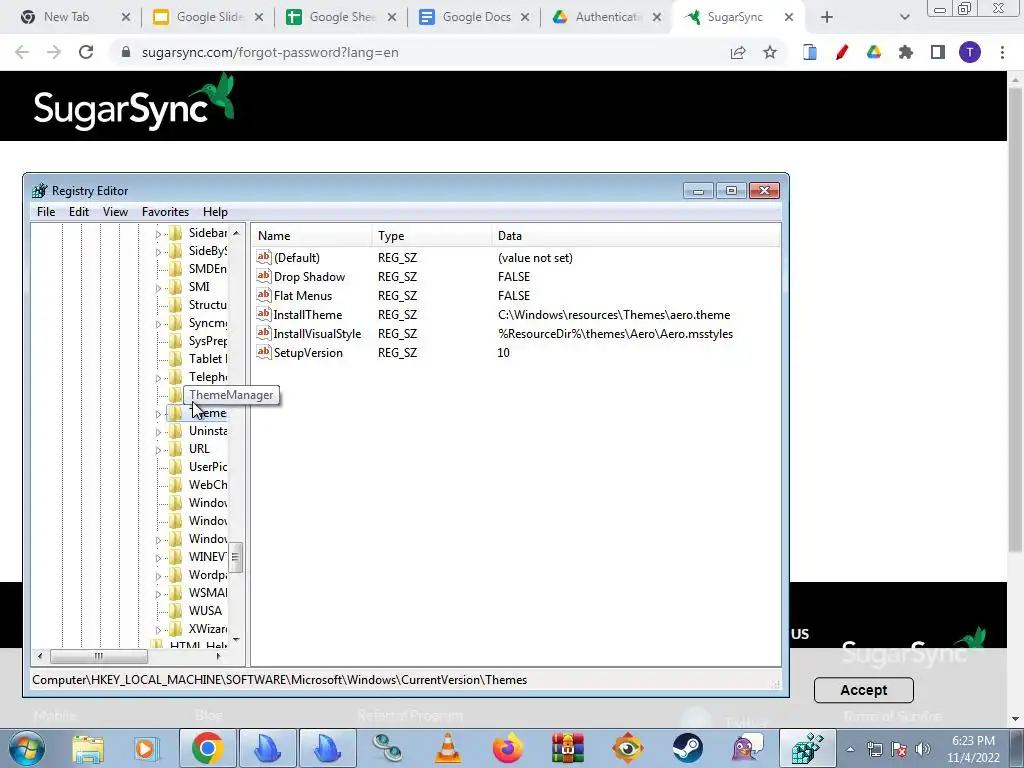Open Firefox from the taskbar

pos(508,748)
